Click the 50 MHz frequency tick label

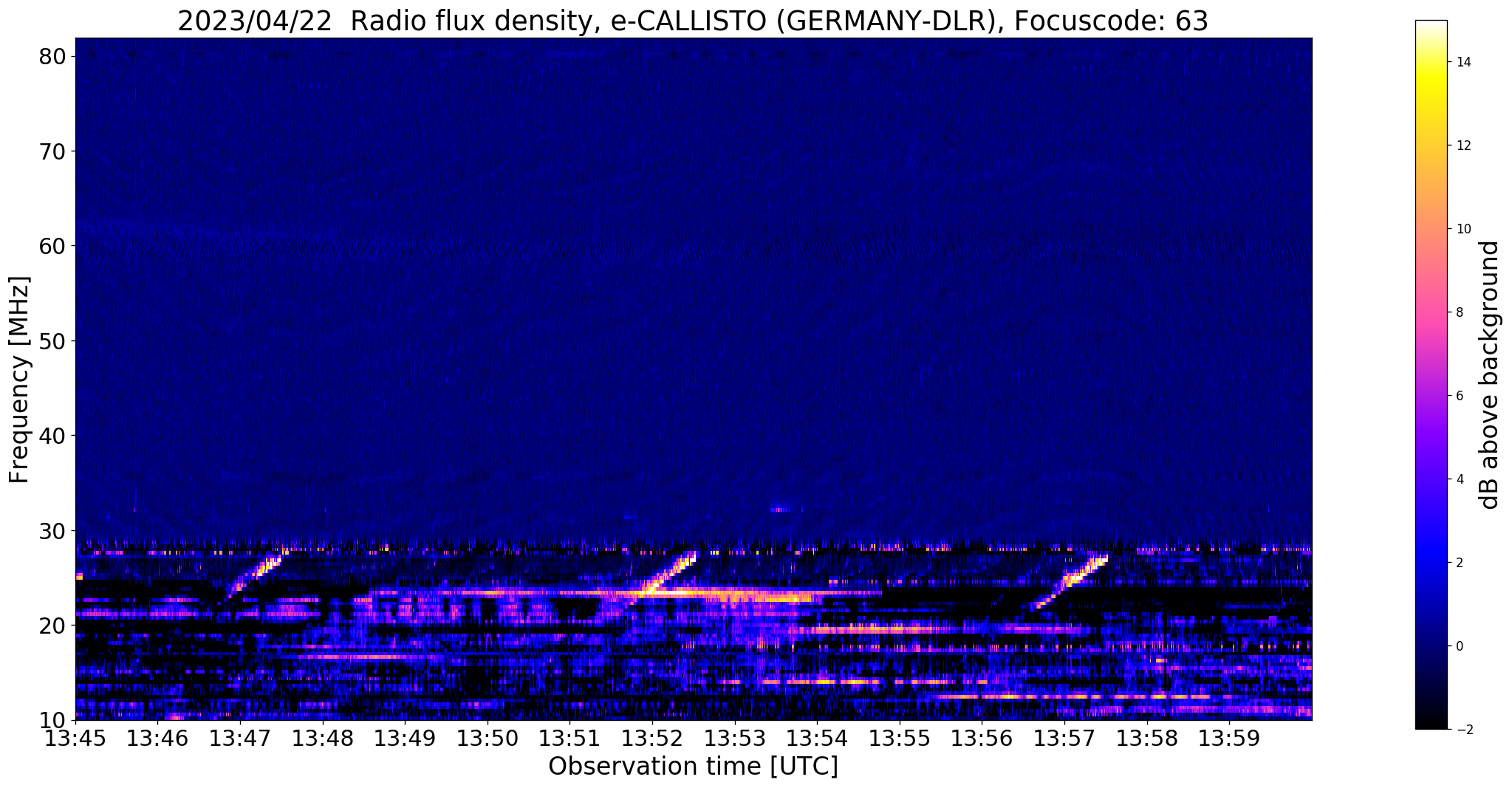52,341
